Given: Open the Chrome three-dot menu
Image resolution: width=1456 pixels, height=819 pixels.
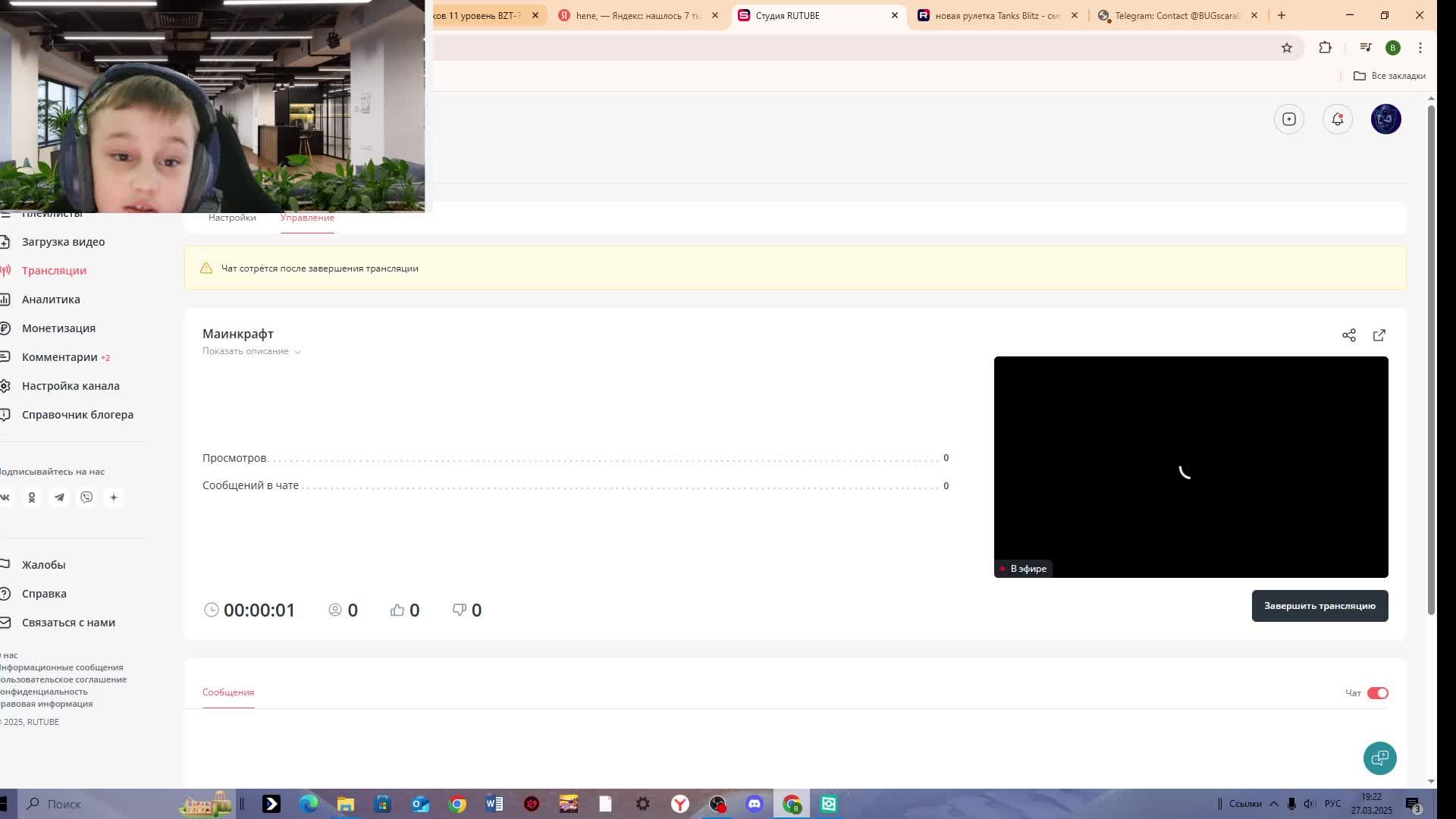Looking at the screenshot, I should pos(1420,48).
